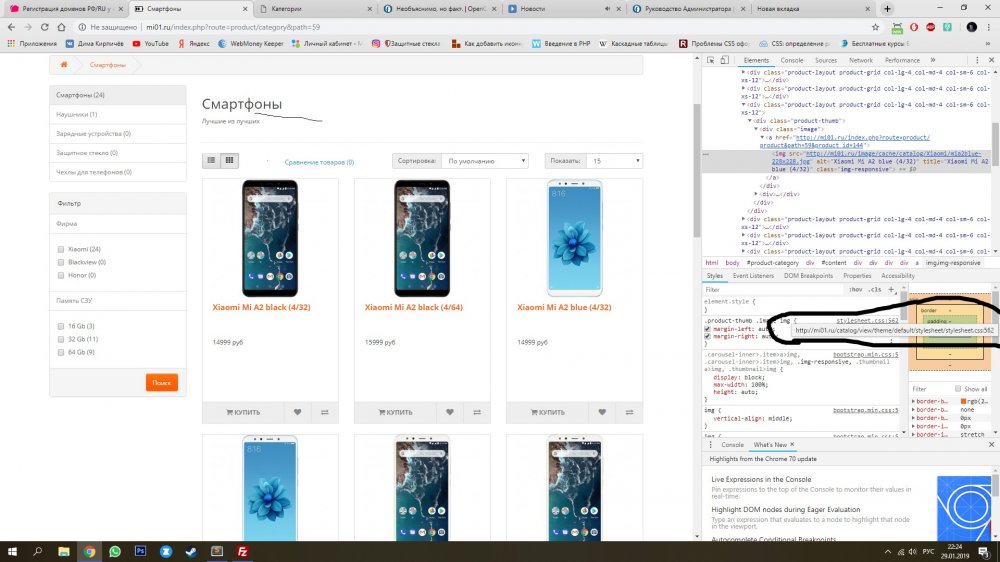
Task: Switch to grid view layout icon
Action: coord(230,161)
